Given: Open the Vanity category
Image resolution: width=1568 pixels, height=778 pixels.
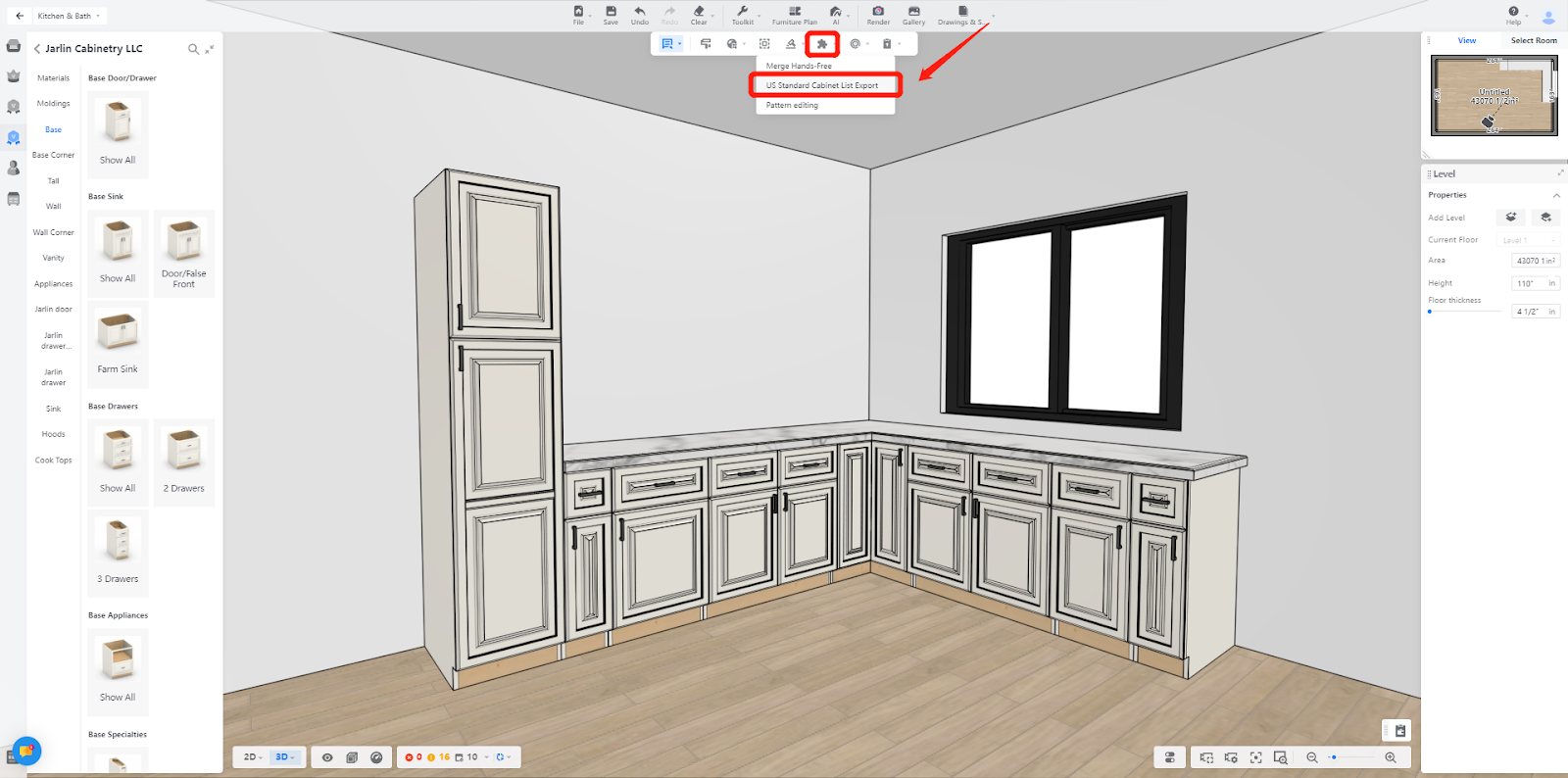Looking at the screenshot, I should [x=53, y=259].
